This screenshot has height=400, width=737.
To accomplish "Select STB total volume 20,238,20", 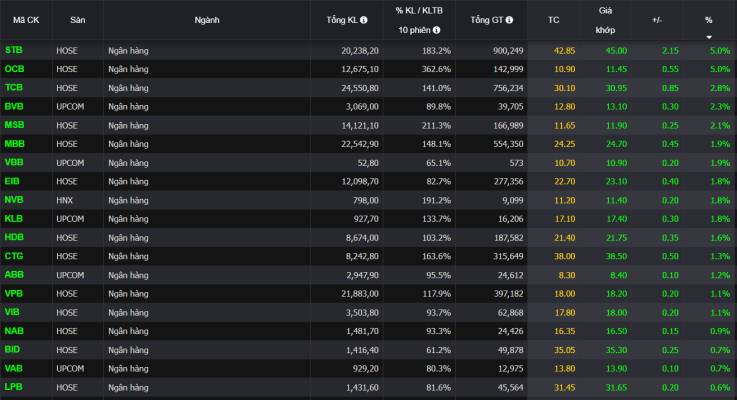I will (x=360, y=50).
